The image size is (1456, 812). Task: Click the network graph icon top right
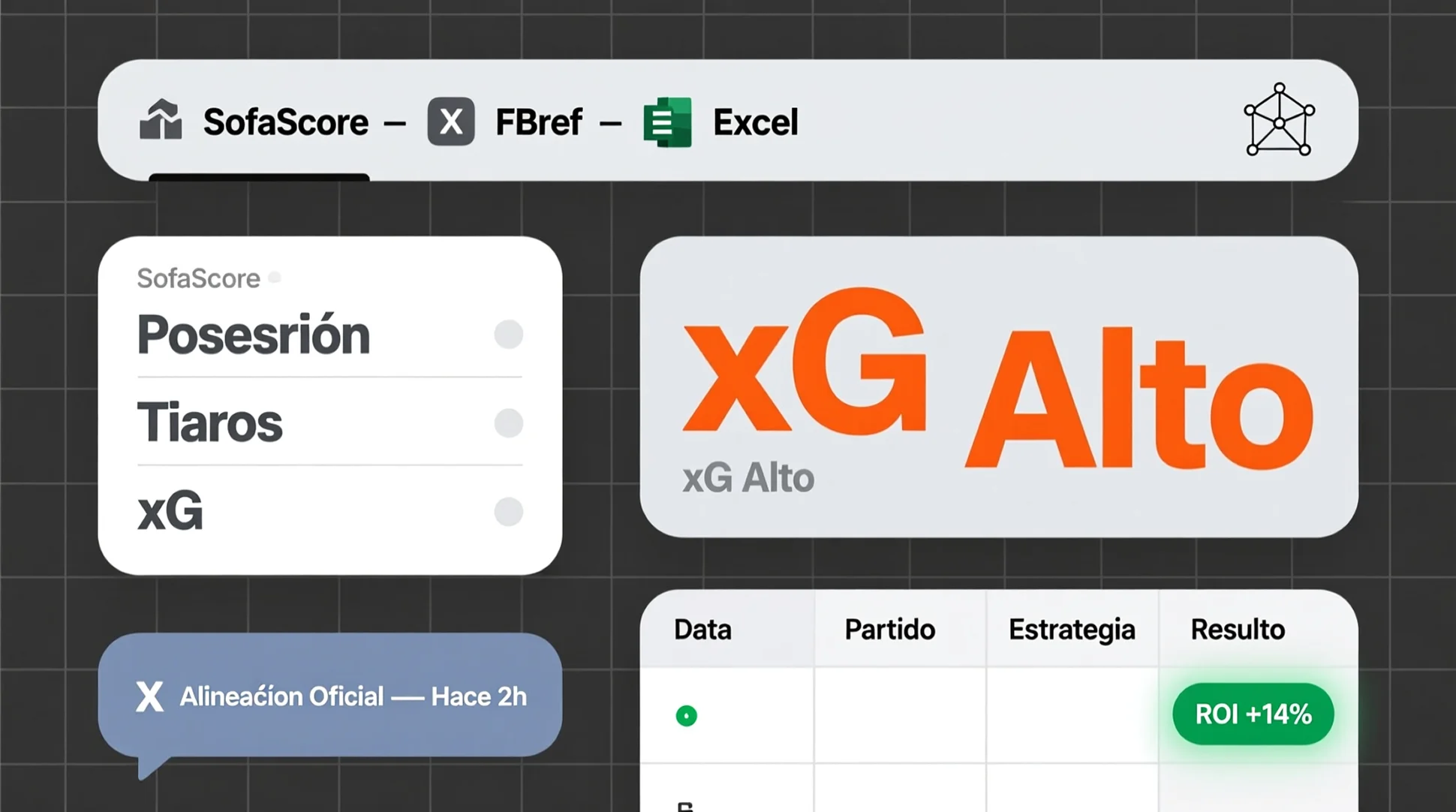click(1278, 120)
